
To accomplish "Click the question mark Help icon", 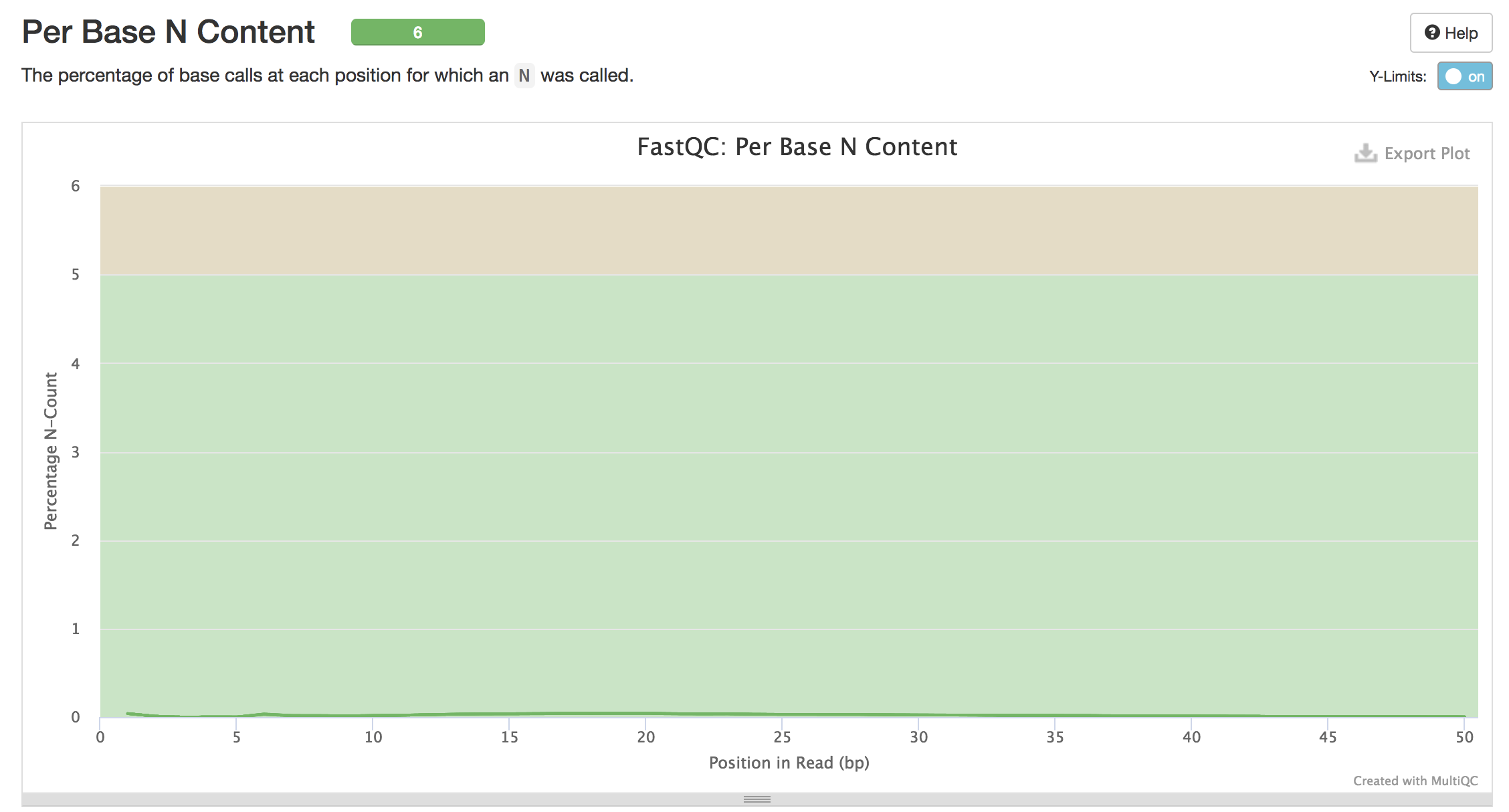I will point(1432,33).
